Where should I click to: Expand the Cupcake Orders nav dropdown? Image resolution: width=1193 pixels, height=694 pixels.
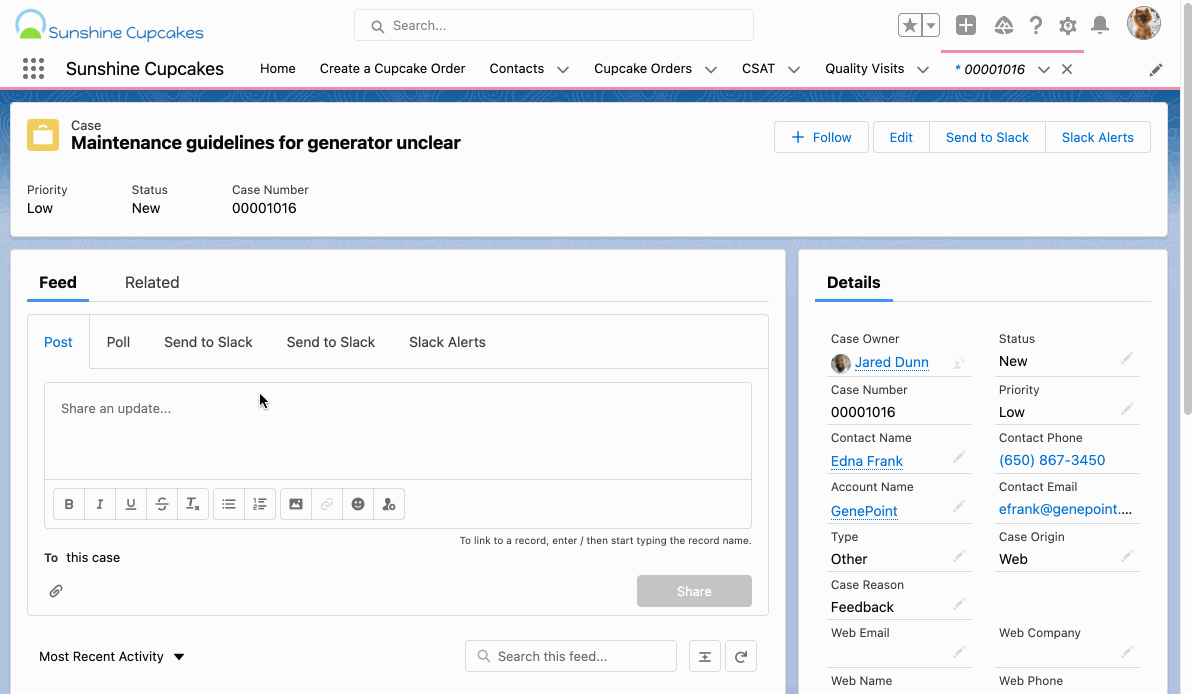pos(711,69)
